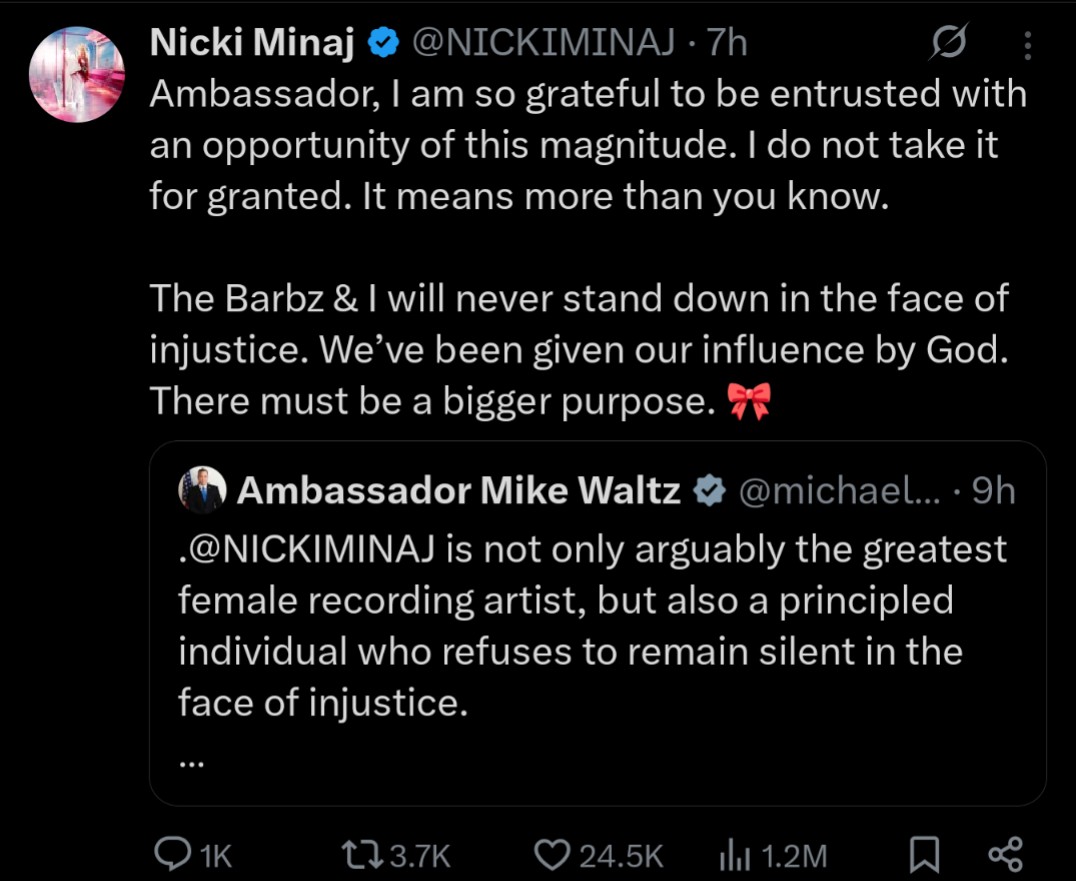Click the 7h timestamp
1076x881 pixels.
coord(727,43)
